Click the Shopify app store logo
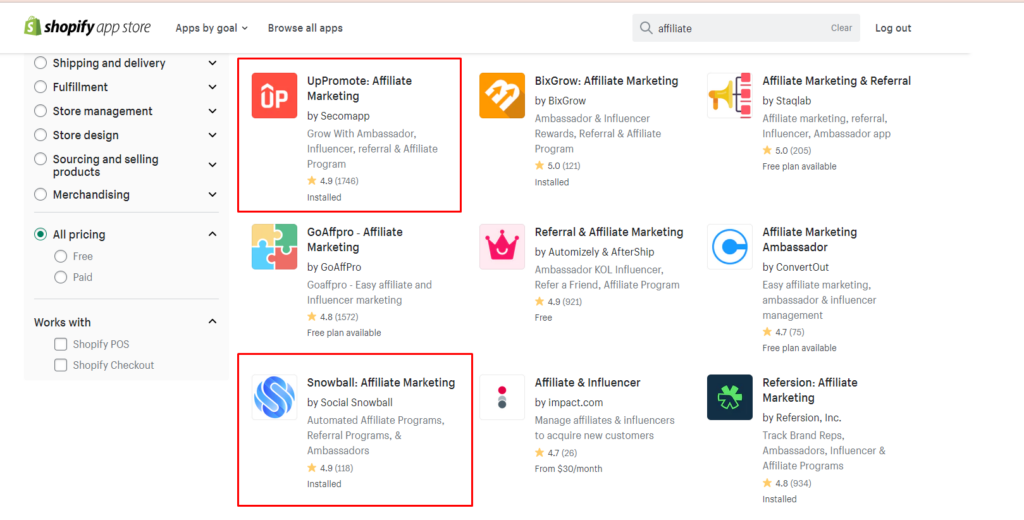Screen dimensions: 1024x520 click(x=88, y=27)
